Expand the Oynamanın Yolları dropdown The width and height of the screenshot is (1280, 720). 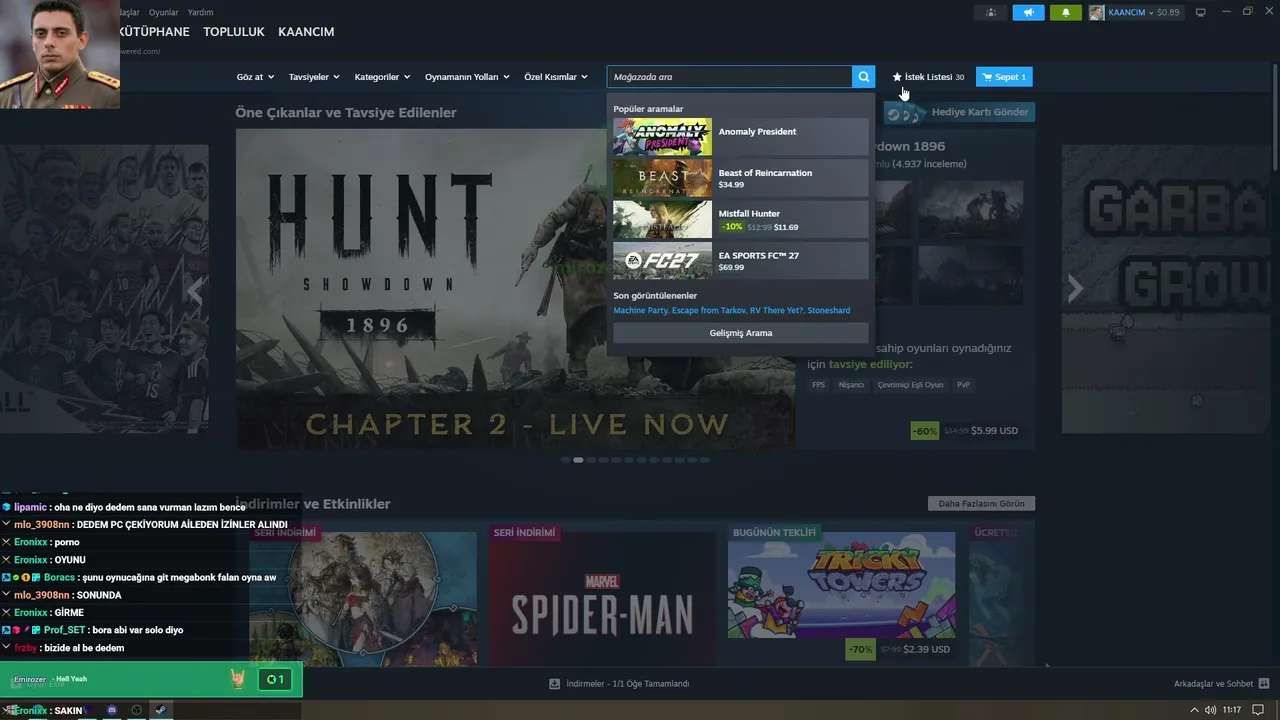(467, 77)
